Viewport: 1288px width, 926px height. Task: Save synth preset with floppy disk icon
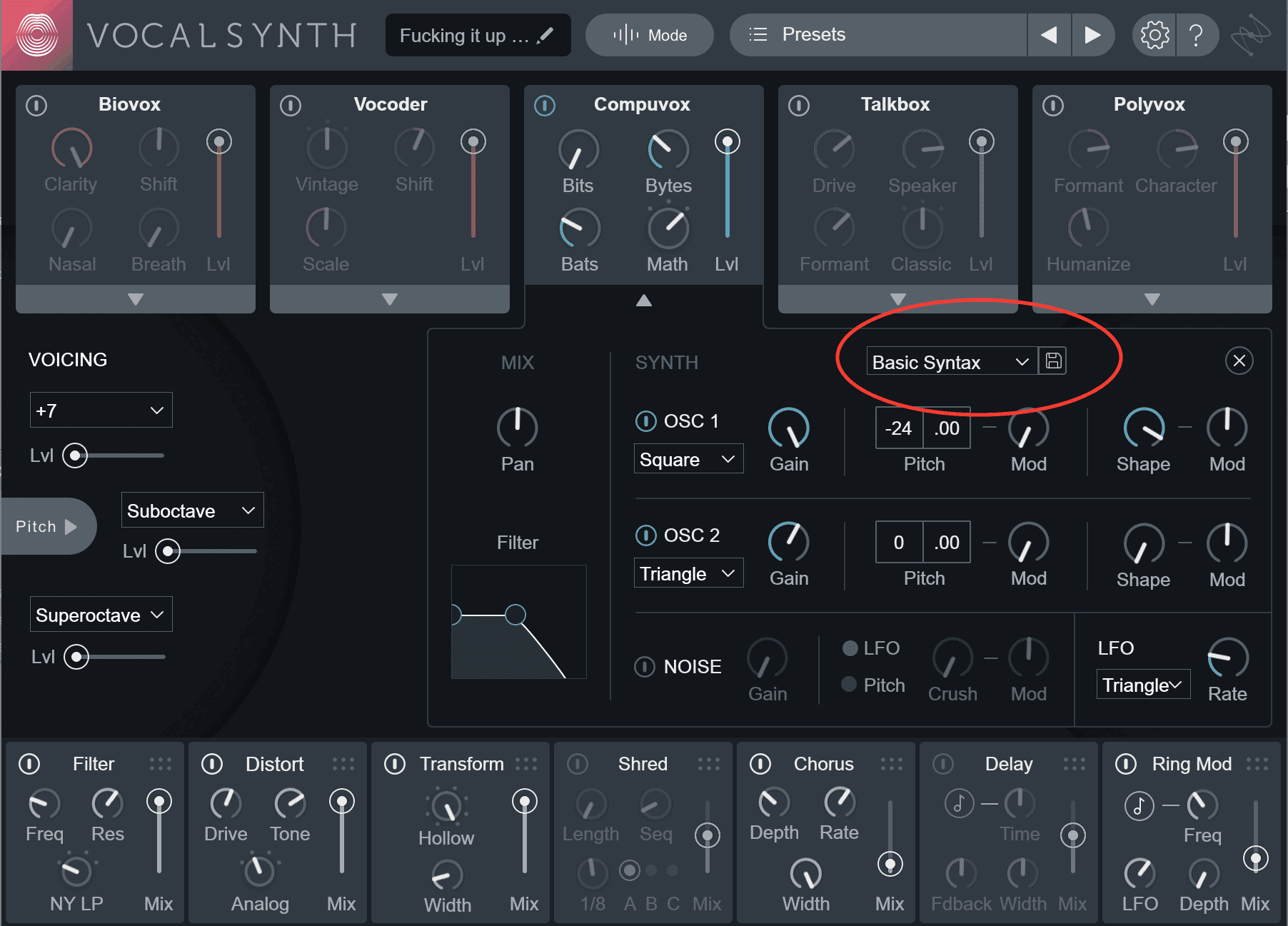[x=1053, y=361]
